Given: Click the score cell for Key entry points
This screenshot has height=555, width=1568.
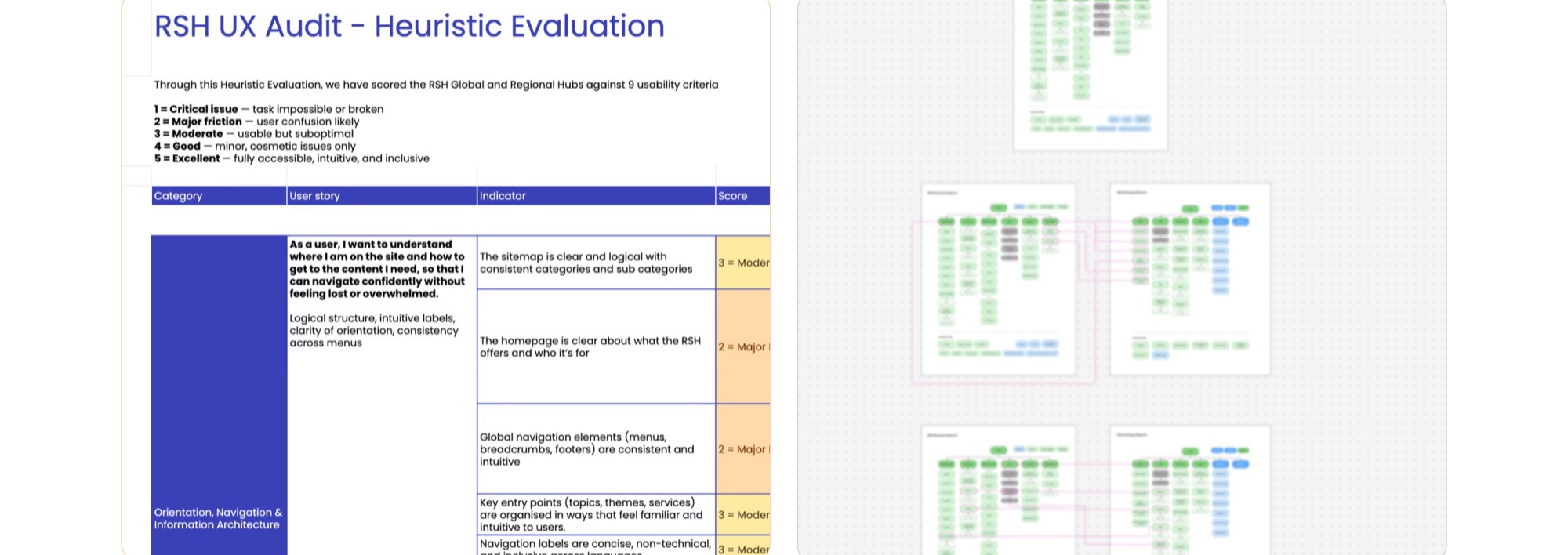Looking at the screenshot, I should [743, 514].
